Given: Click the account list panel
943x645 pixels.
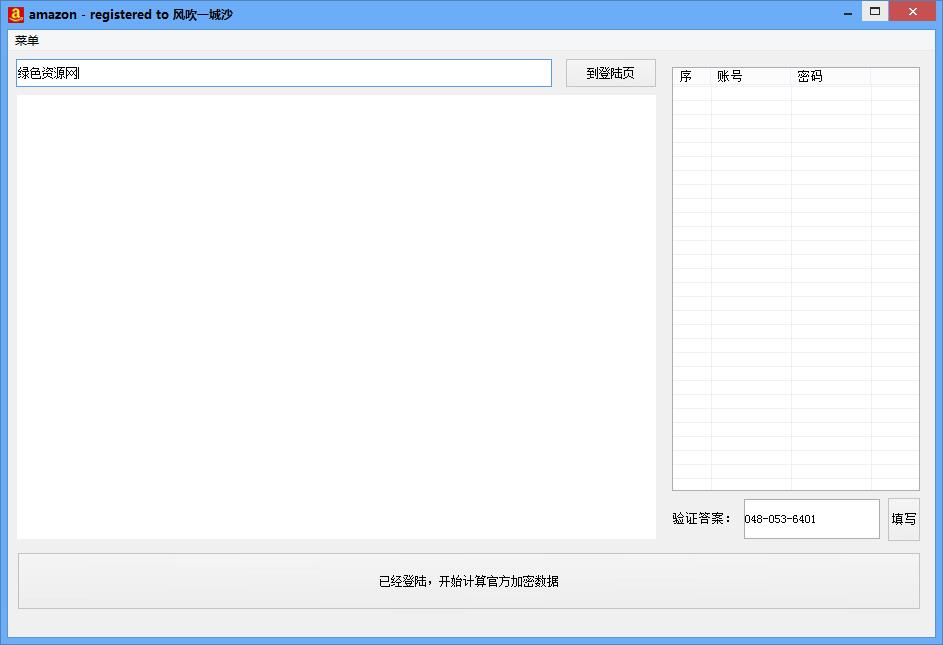Looking at the screenshot, I should [795, 280].
